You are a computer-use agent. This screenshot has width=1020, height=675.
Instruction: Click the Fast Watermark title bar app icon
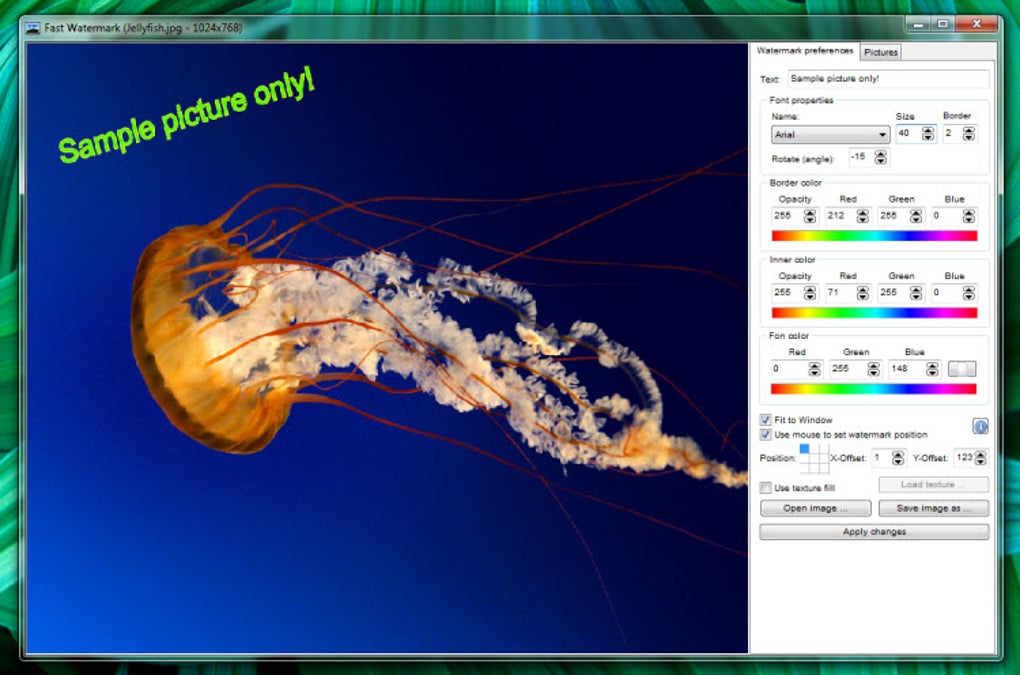point(33,28)
